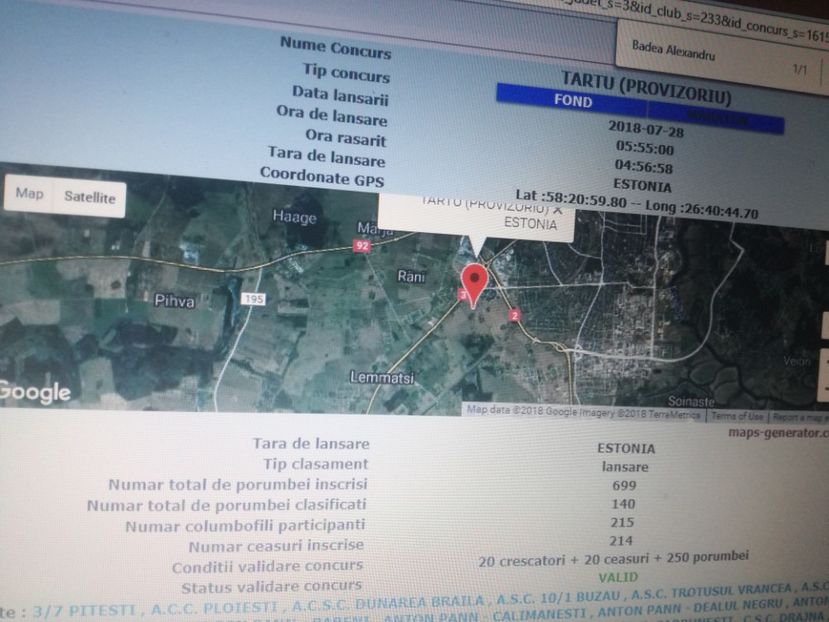829x622 pixels.
Task: Click route shield 2 below the marker
Action: [514, 314]
